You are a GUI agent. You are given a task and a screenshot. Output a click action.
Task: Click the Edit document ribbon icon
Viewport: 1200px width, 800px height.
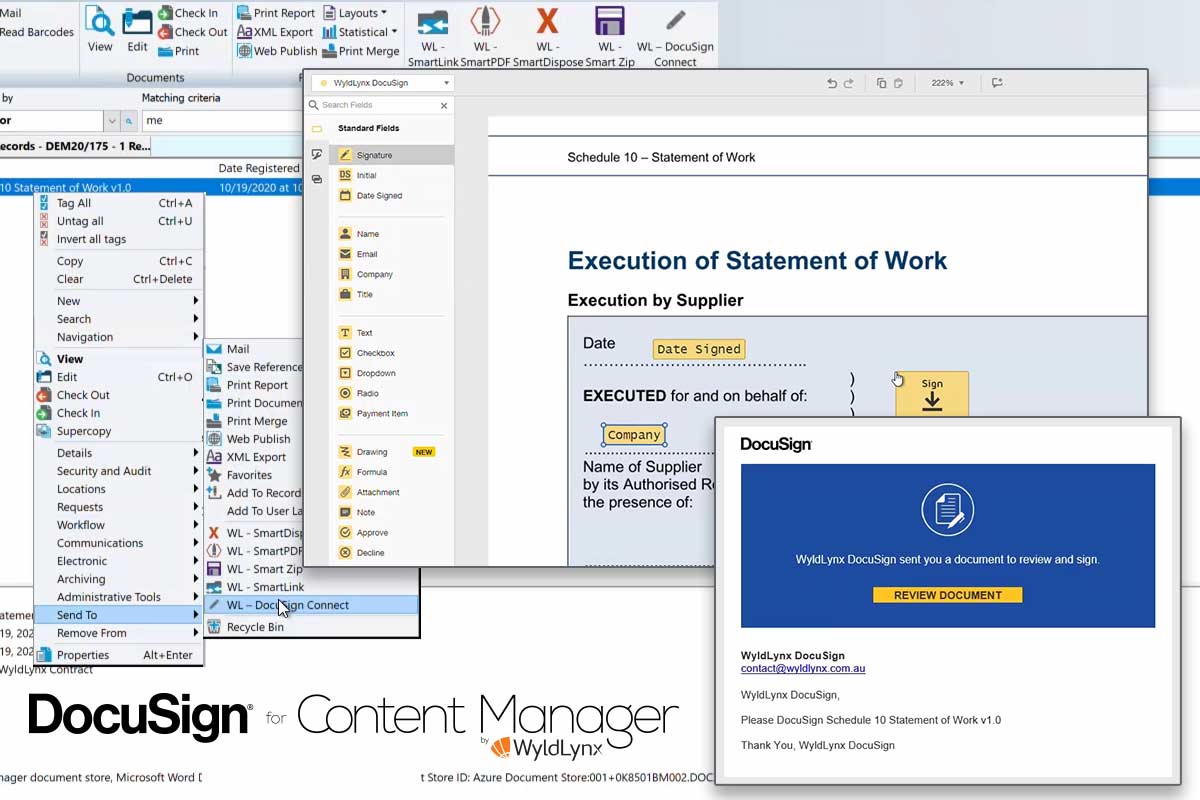pos(137,28)
